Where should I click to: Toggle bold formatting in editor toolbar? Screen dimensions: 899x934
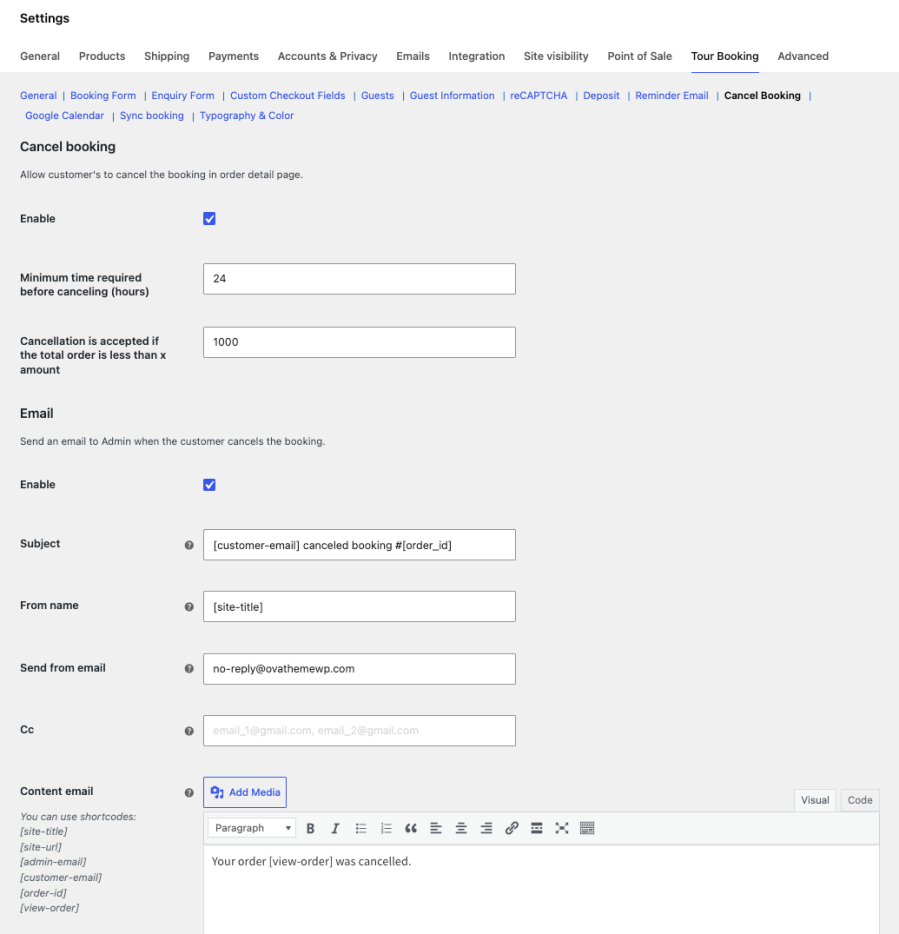pos(310,828)
